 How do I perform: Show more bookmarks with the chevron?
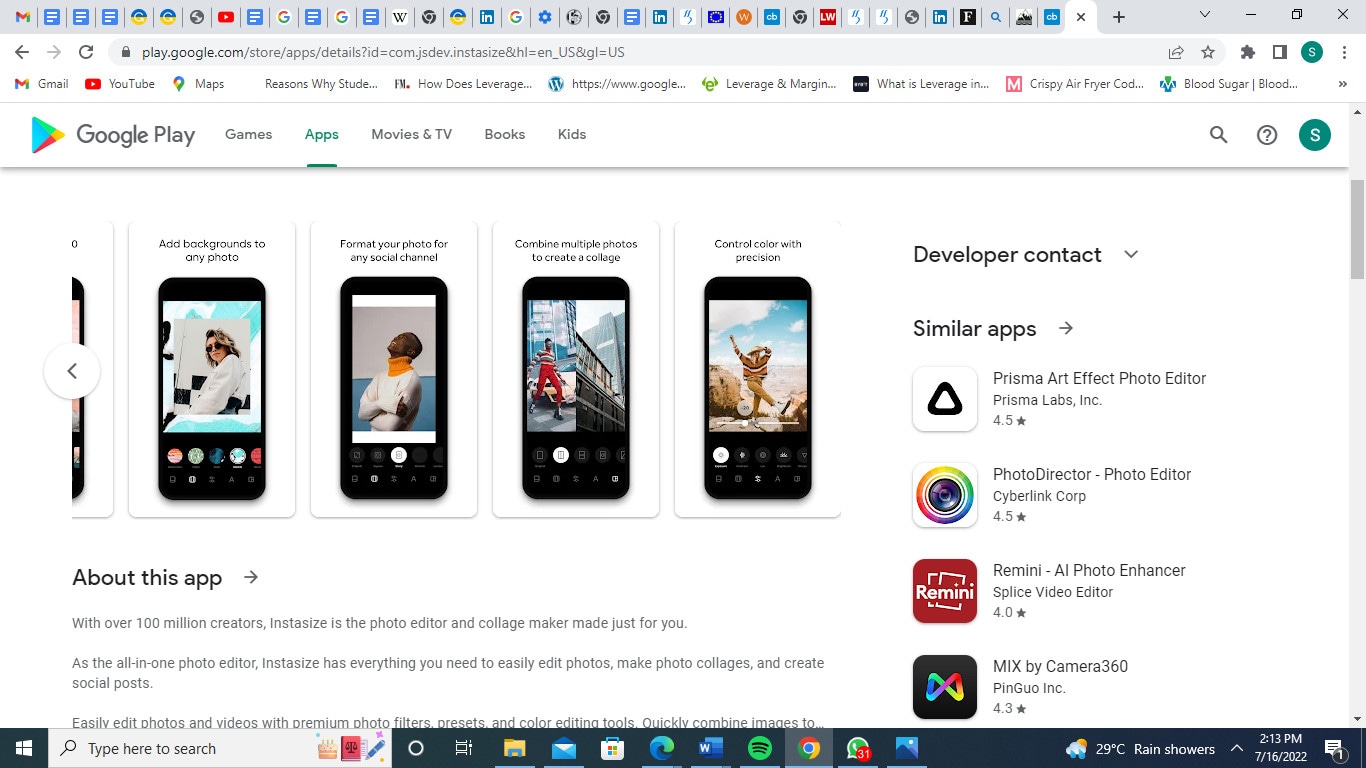pyautogui.click(x=1342, y=84)
